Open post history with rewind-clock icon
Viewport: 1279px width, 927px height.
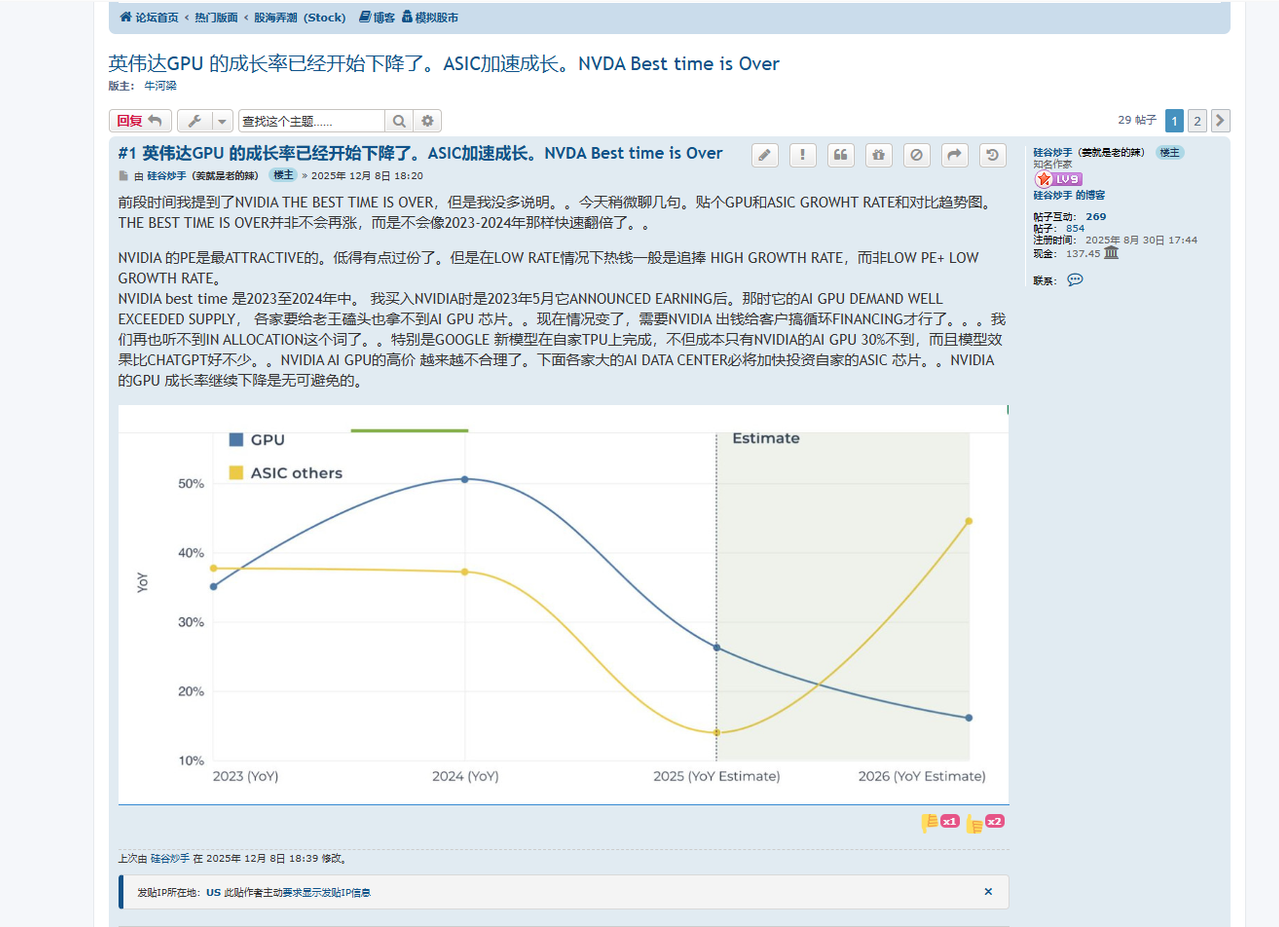993,155
